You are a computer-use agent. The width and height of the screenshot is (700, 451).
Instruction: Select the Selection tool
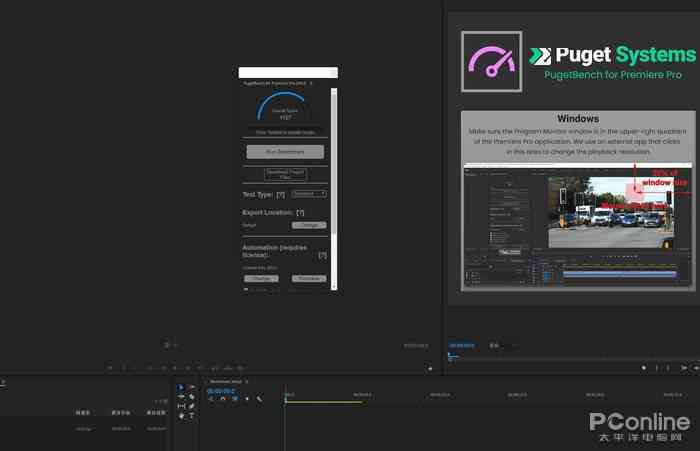(x=181, y=387)
